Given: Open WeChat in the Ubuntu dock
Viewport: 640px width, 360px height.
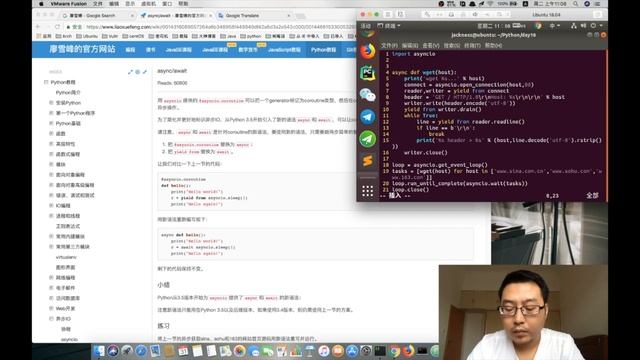Looking at the screenshot, I should pyautogui.click(x=367, y=95).
